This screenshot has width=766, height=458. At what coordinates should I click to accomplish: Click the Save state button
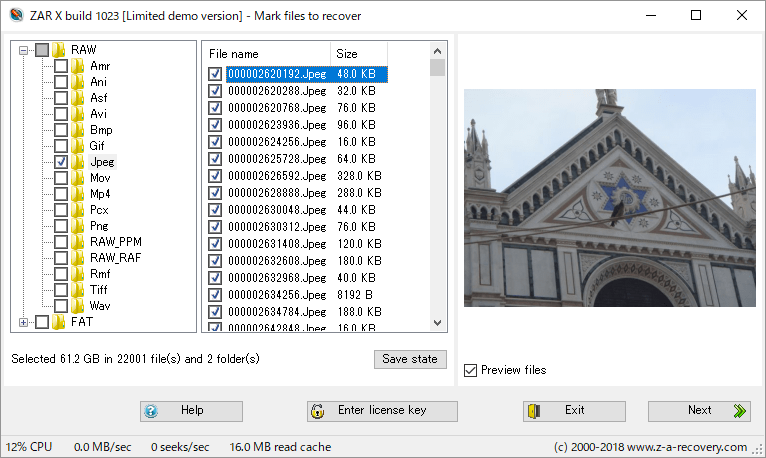click(x=410, y=359)
